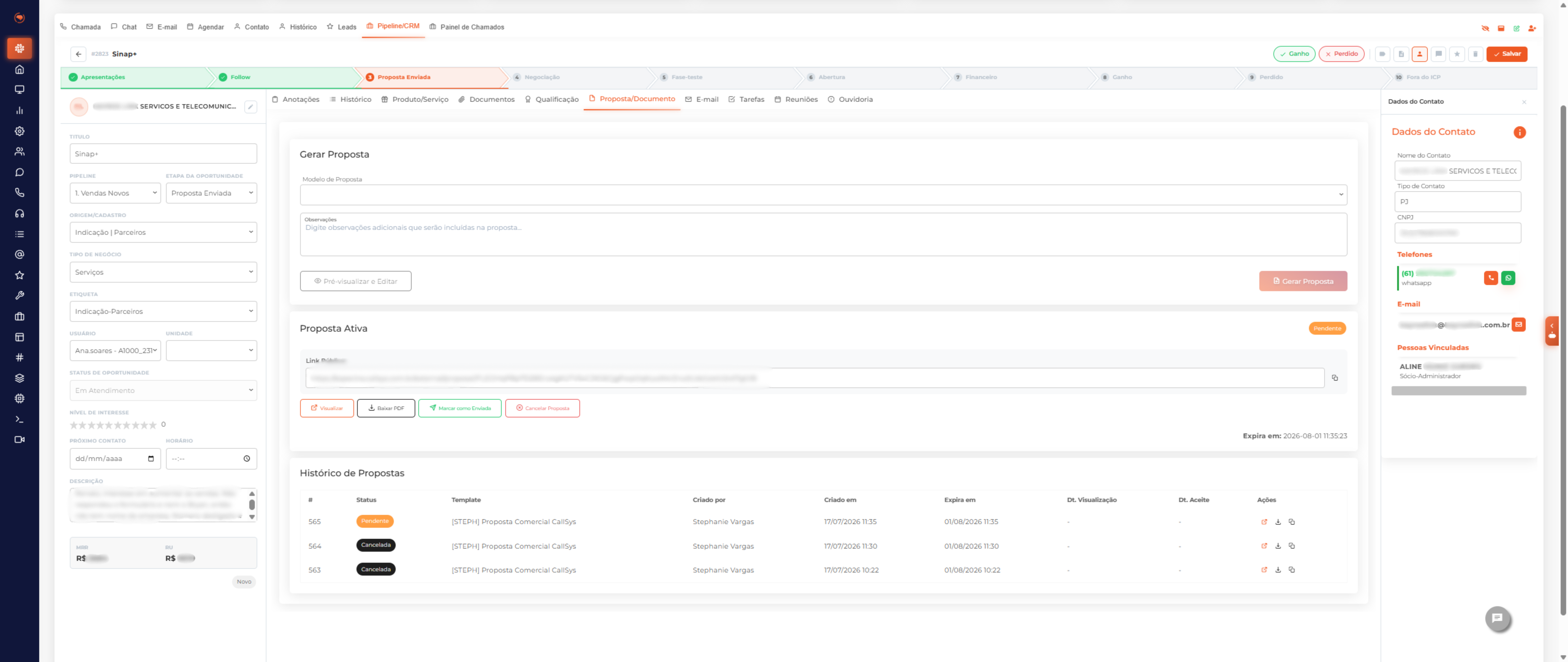Image resolution: width=1568 pixels, height=662 pixels.
Task: Click the star icon in opportunity toolbar
Action: point(1457,54)
